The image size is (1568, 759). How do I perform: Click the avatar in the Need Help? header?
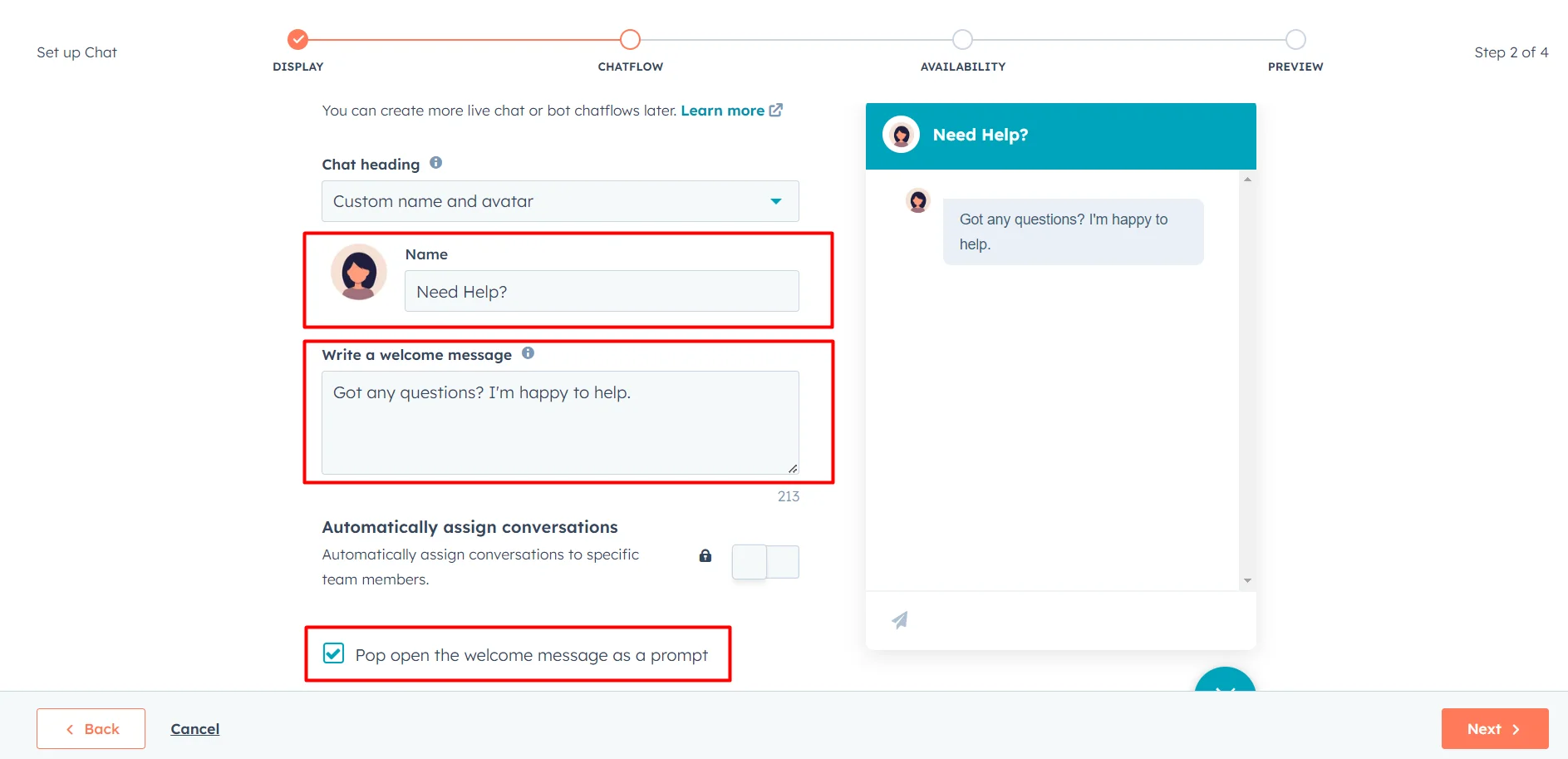tap(901, 134)
